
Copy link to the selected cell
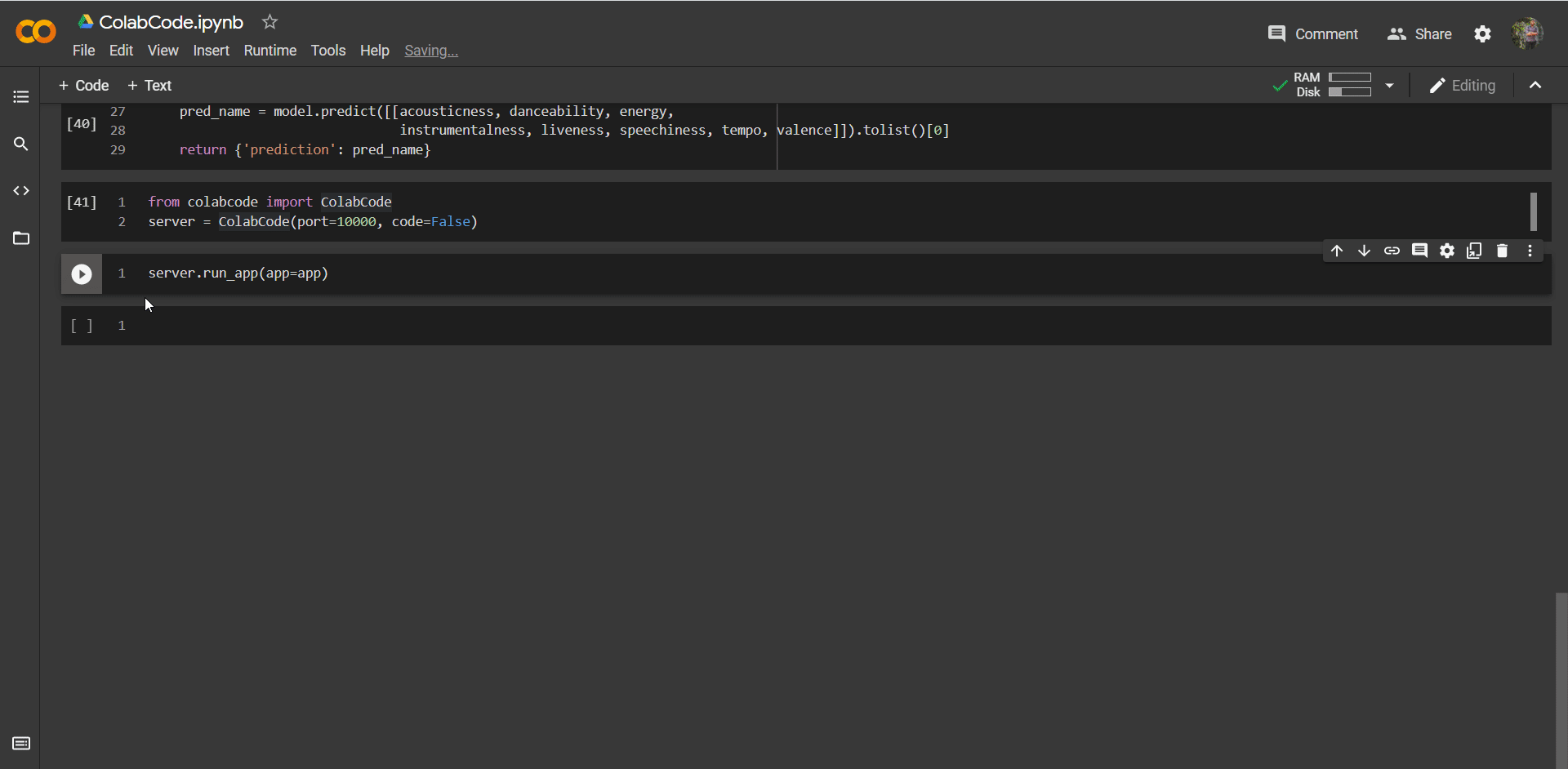(x=1392, y=251)
